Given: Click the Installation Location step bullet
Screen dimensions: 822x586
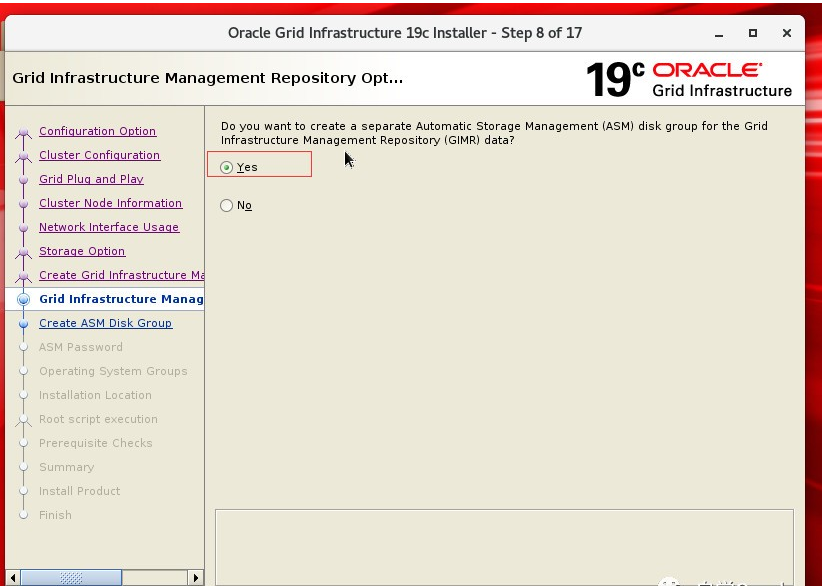Looking at the screenshot, I should click(x=23, y=395).
